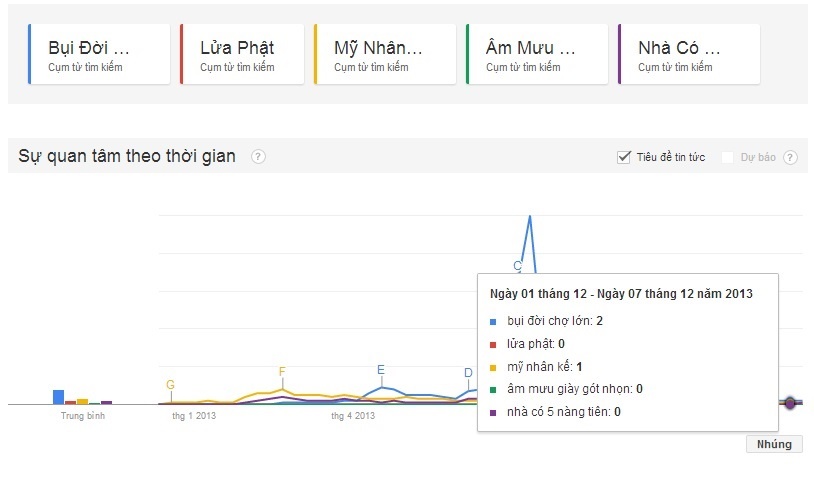Click the blue 'bụi đời chợ lớn' legend swatch
The height and width of the screenshot is (478, 814).
tap(493, 321)
